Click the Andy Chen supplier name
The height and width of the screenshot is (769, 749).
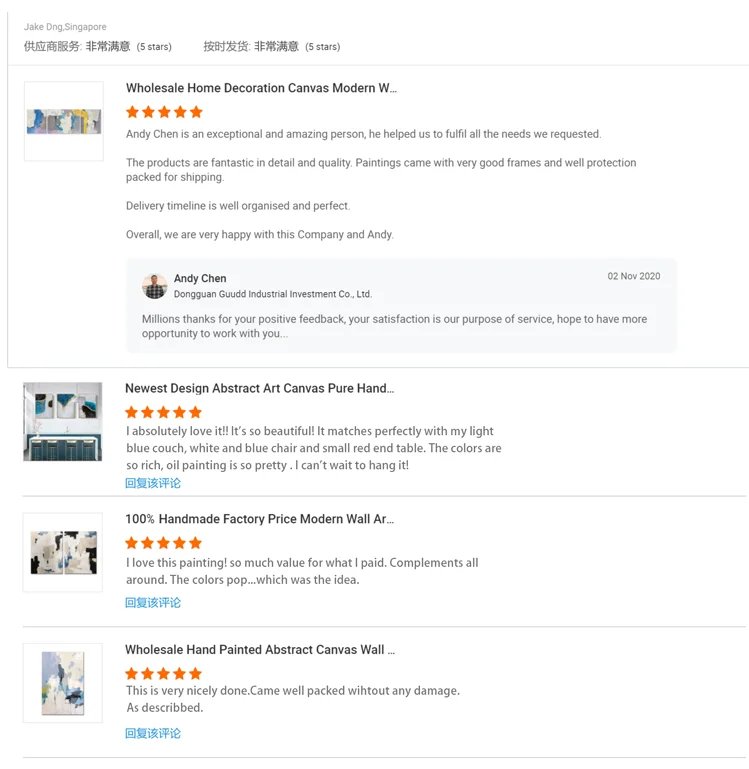tap(200, 279)
